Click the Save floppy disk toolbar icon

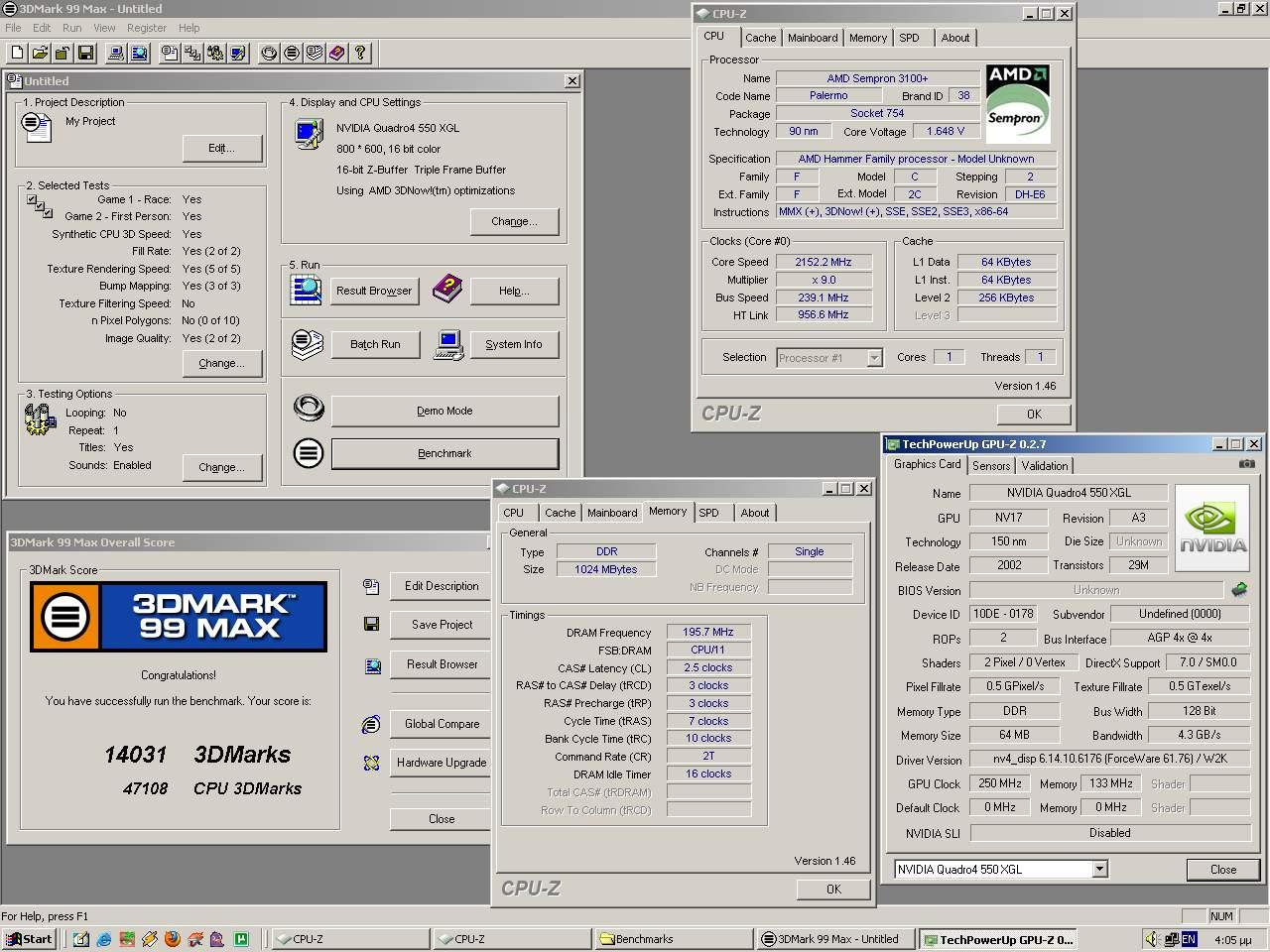85,53
